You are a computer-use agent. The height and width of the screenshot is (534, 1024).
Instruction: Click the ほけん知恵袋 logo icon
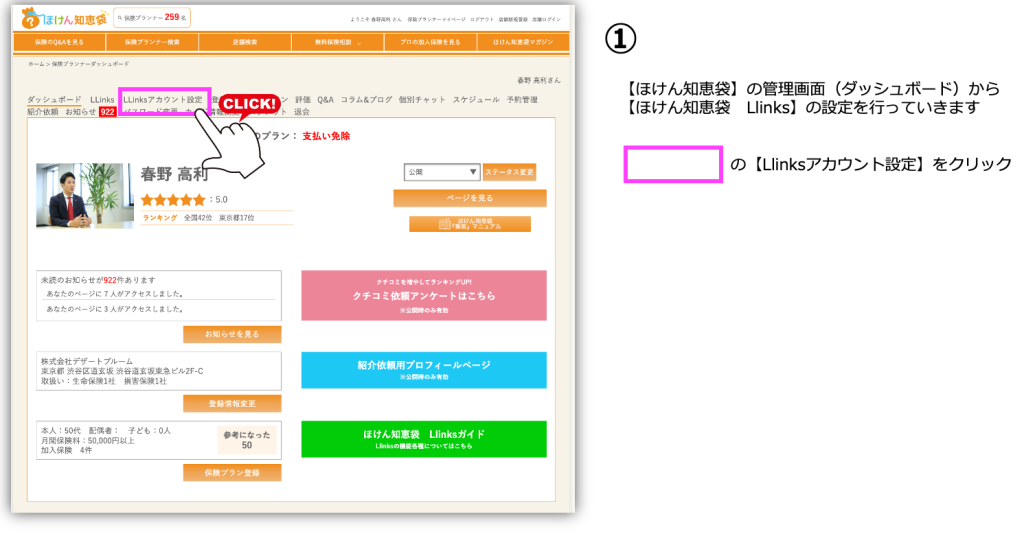click(30, 18)
